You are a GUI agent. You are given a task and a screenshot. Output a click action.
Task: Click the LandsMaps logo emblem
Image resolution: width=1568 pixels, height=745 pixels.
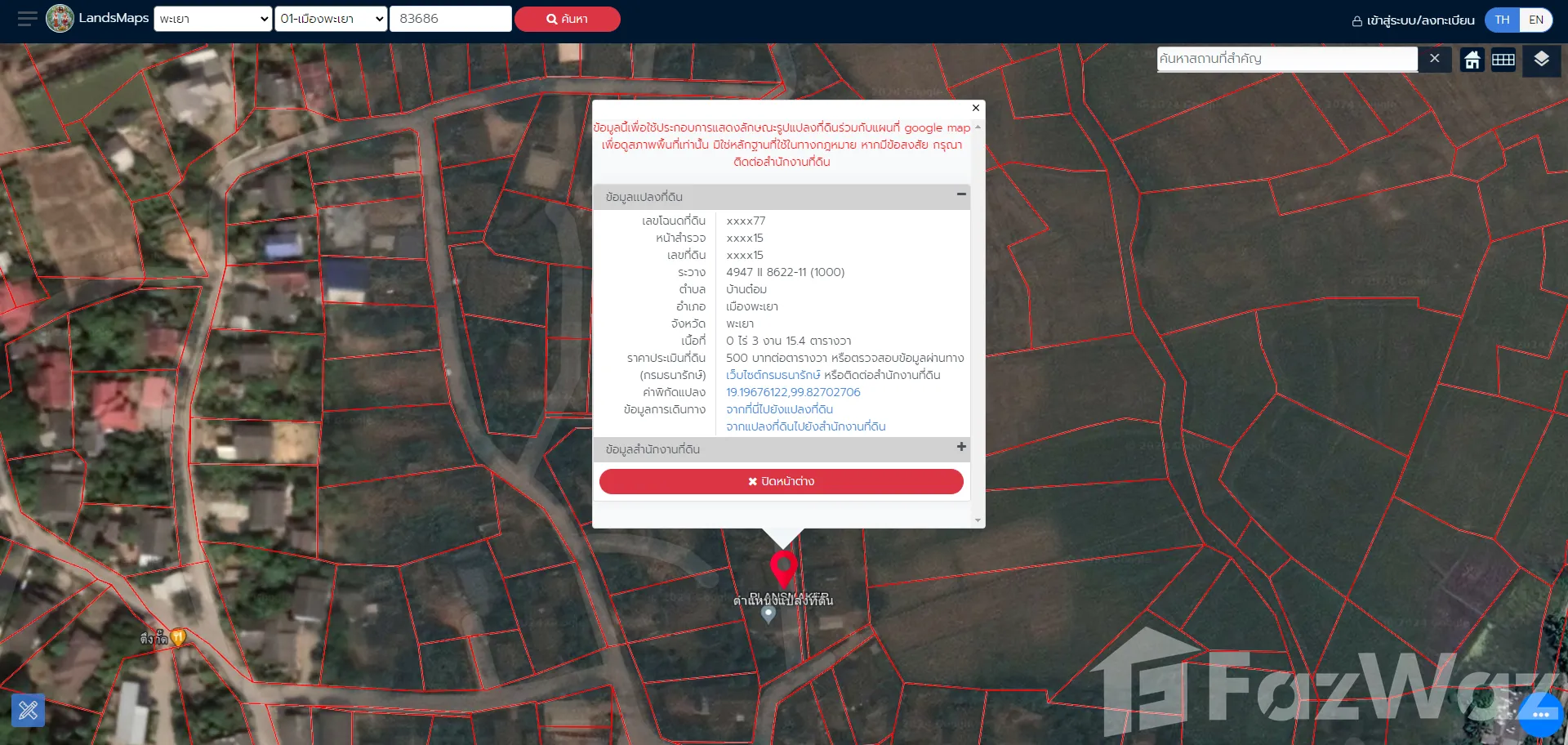pos(60,18)
